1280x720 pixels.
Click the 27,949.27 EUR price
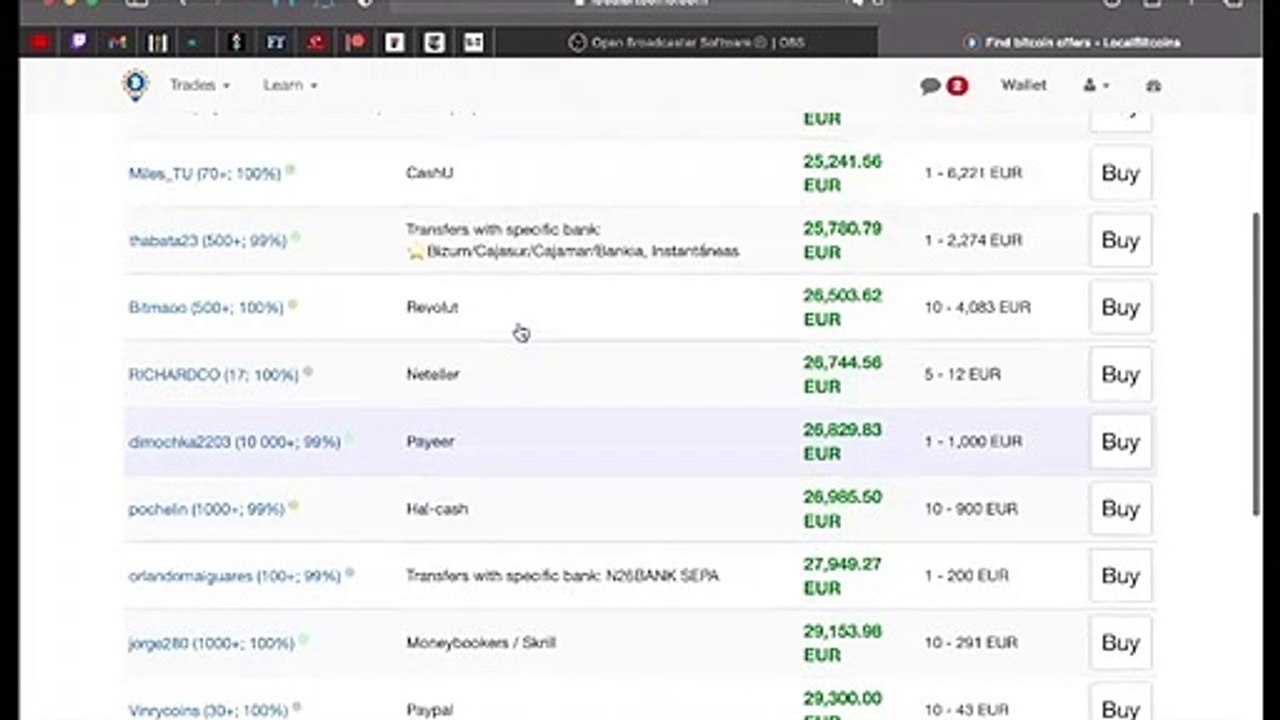coord(842,575)
